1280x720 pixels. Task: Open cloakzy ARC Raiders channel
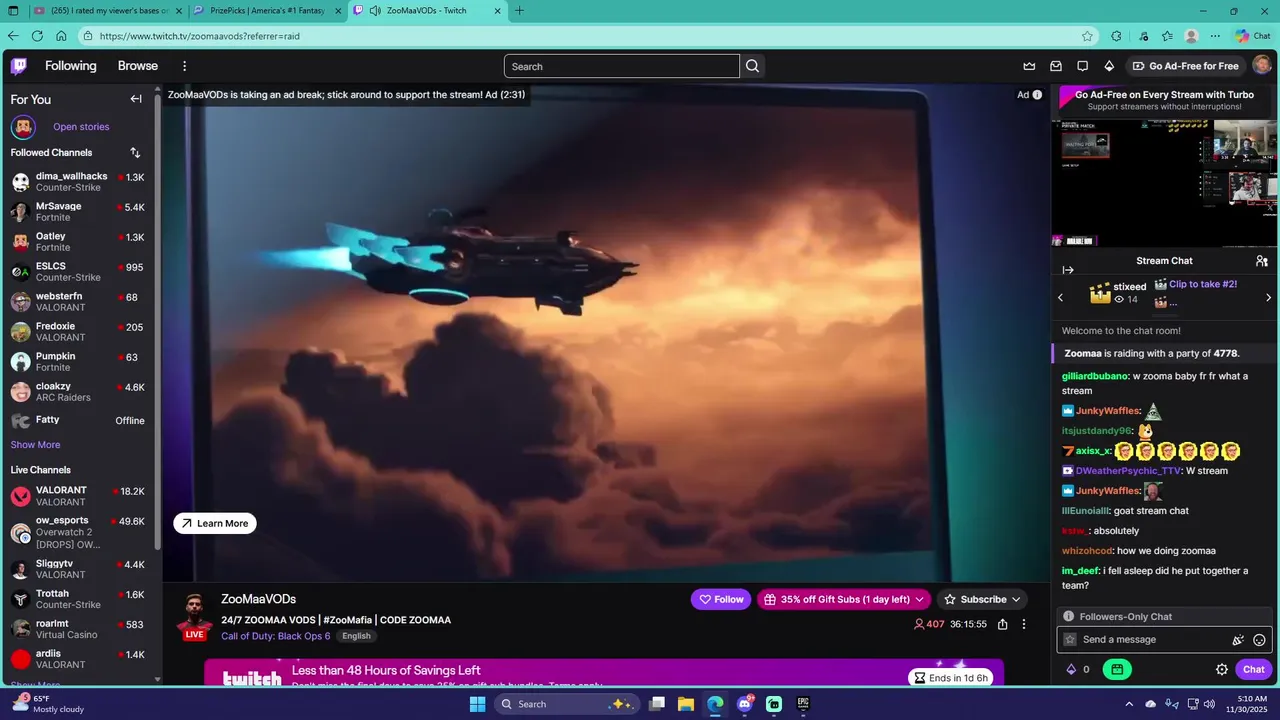click(x=80, y=392)
